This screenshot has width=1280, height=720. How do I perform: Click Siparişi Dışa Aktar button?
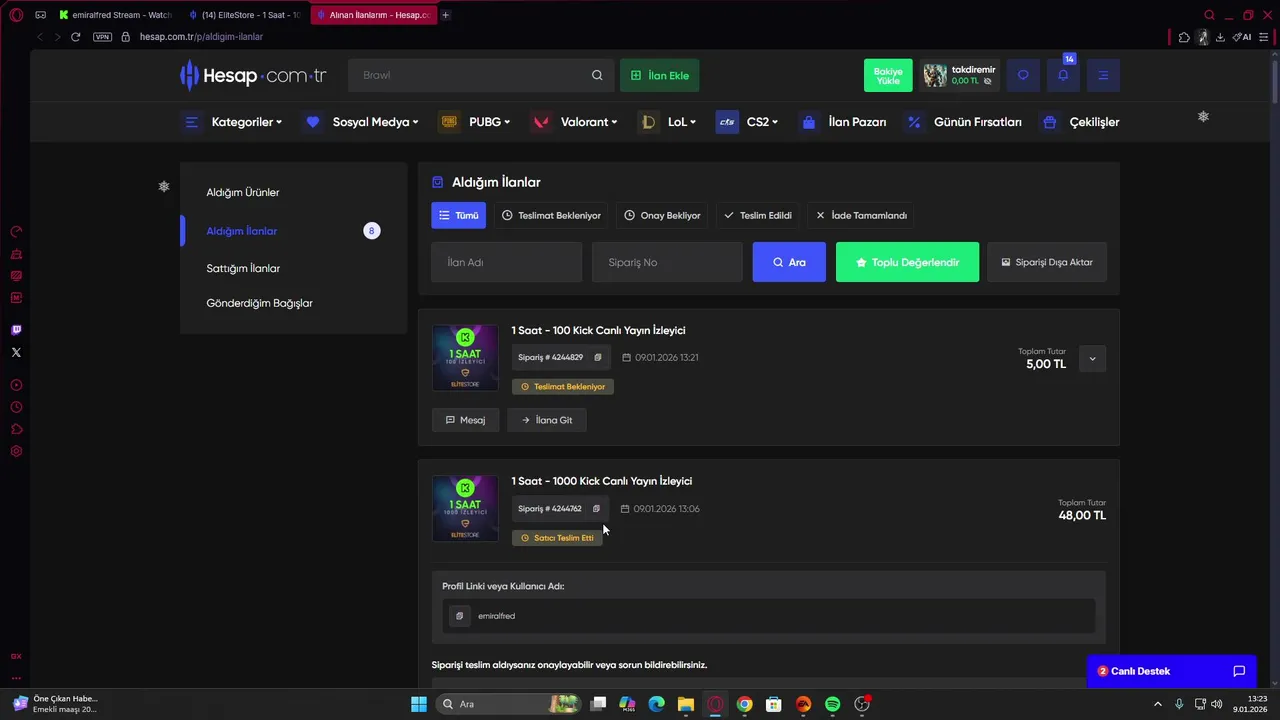pos(1047,262)
